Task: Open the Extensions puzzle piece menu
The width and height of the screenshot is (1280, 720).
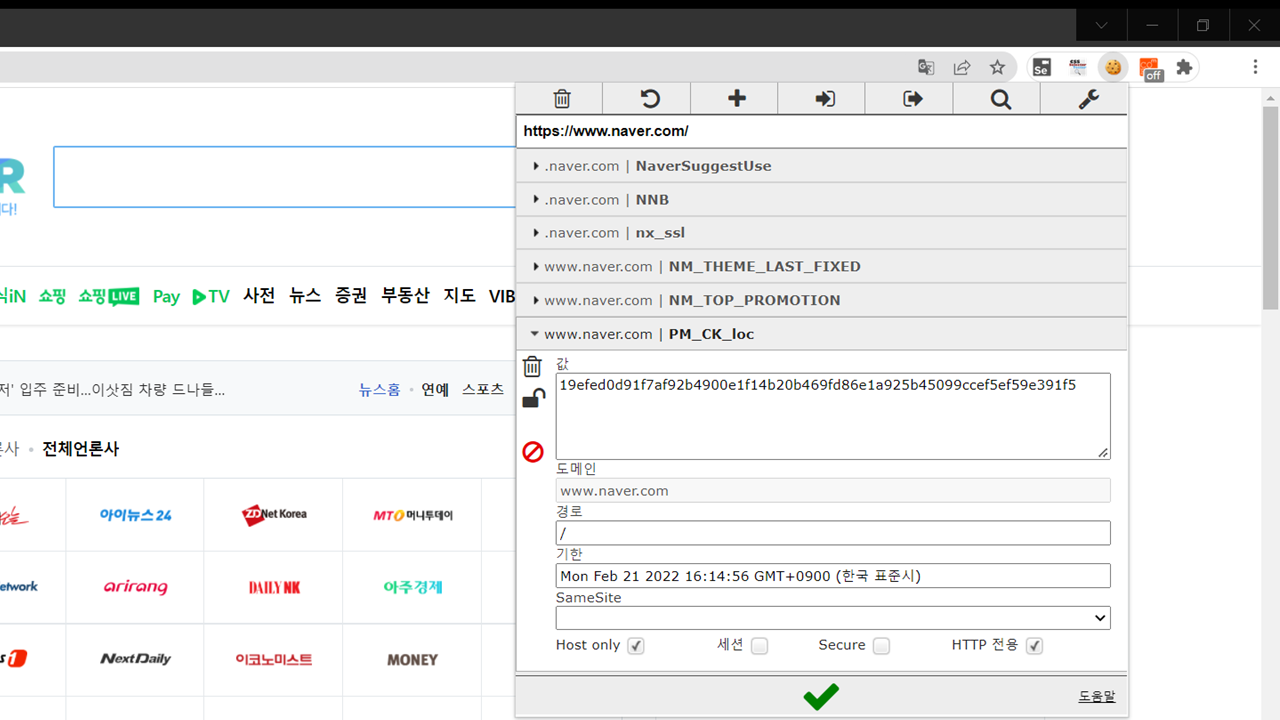Action: click(1185, 67)
